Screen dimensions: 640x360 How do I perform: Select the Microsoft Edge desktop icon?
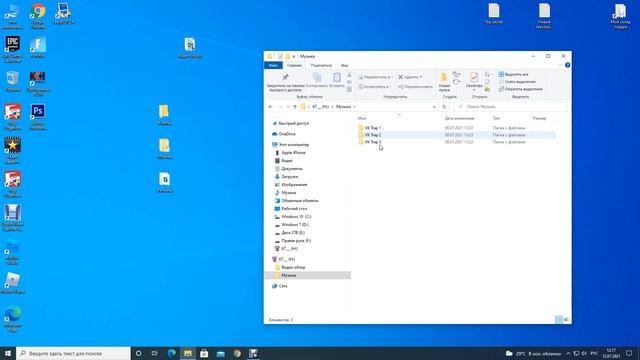tap(12, 318)
